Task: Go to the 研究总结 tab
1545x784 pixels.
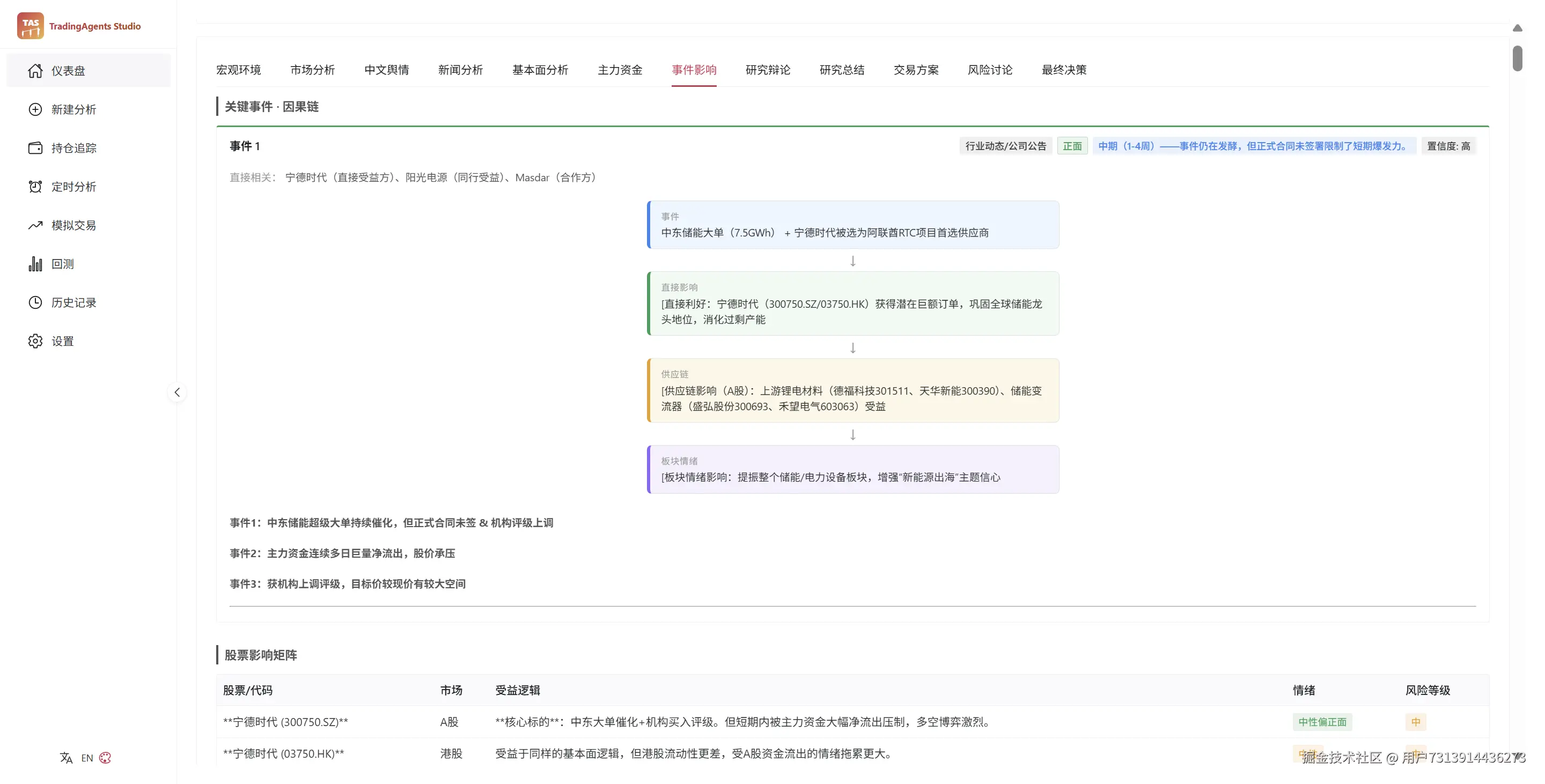Action: (842, 70)
